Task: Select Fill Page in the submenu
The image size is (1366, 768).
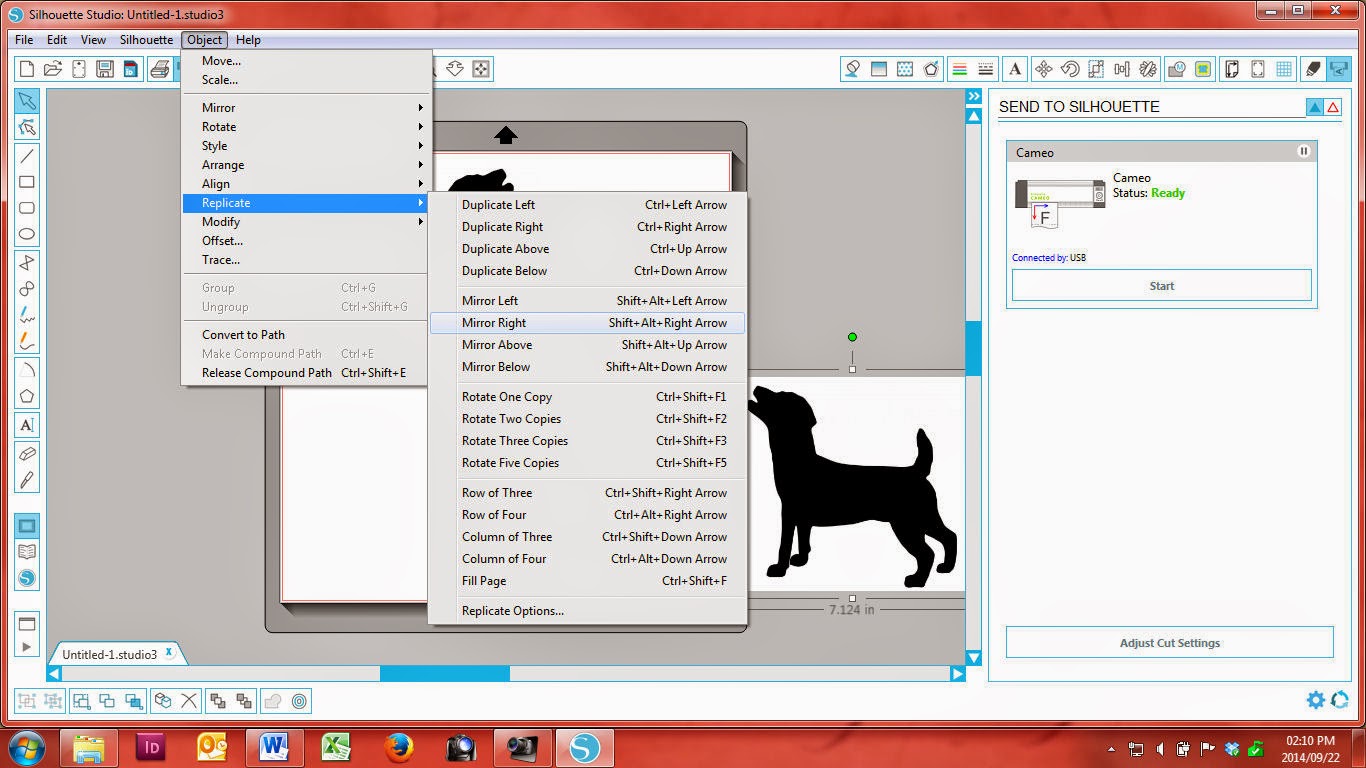Action: click(587, 581)
